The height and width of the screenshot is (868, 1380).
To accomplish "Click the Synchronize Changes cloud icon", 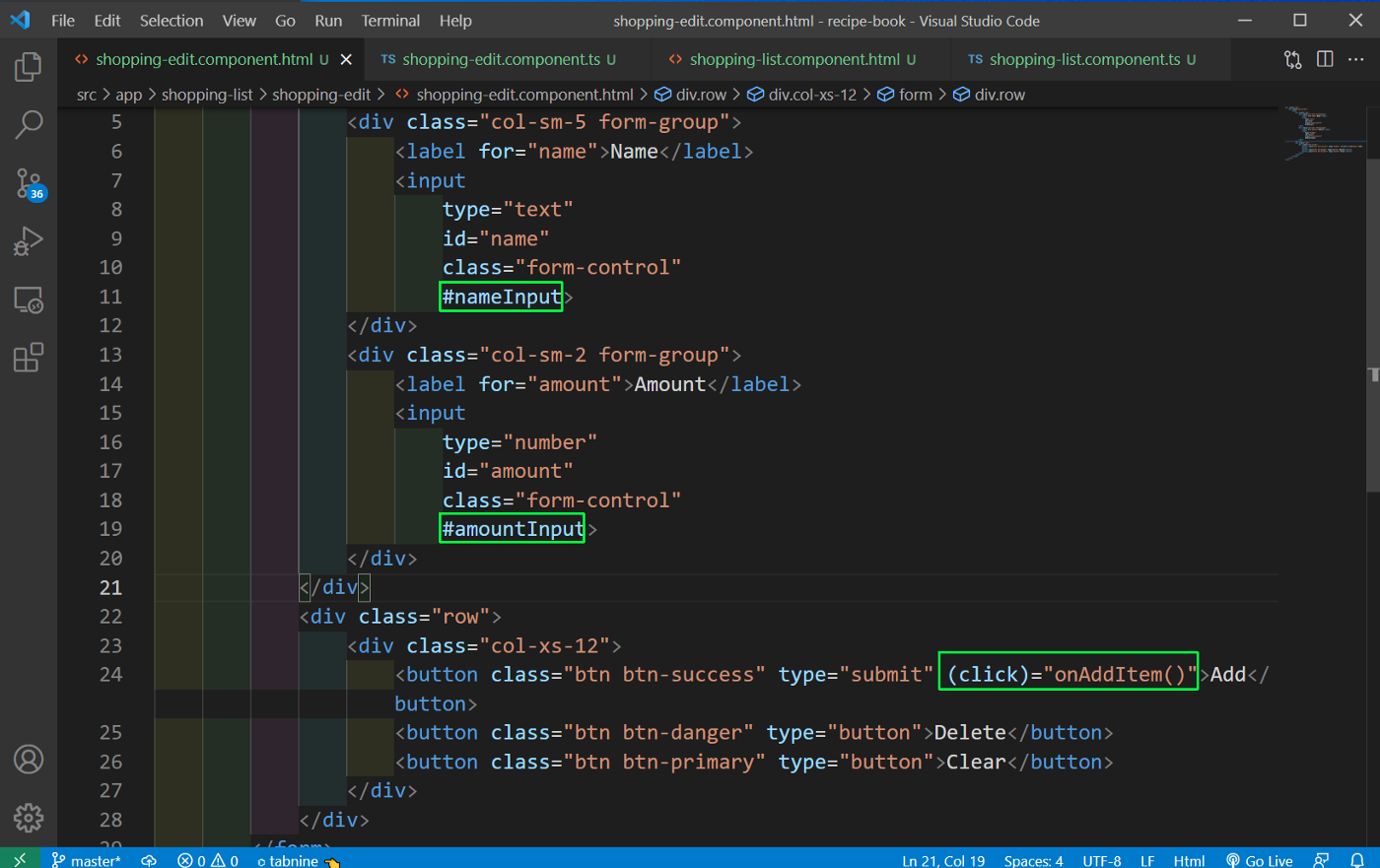I will tap(149, 860).
